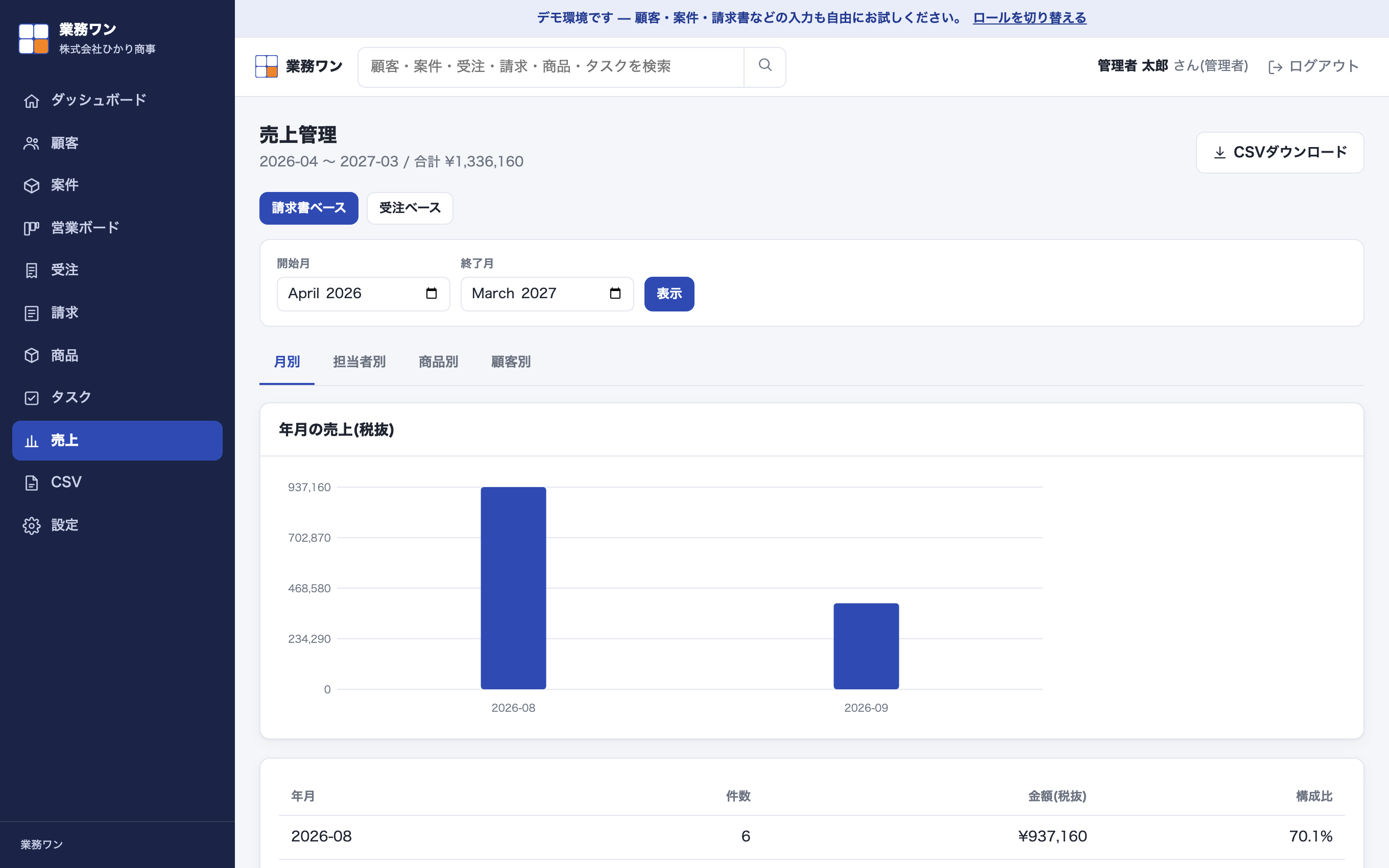Click the 終了月 March 2027 field

coord(547,294)
